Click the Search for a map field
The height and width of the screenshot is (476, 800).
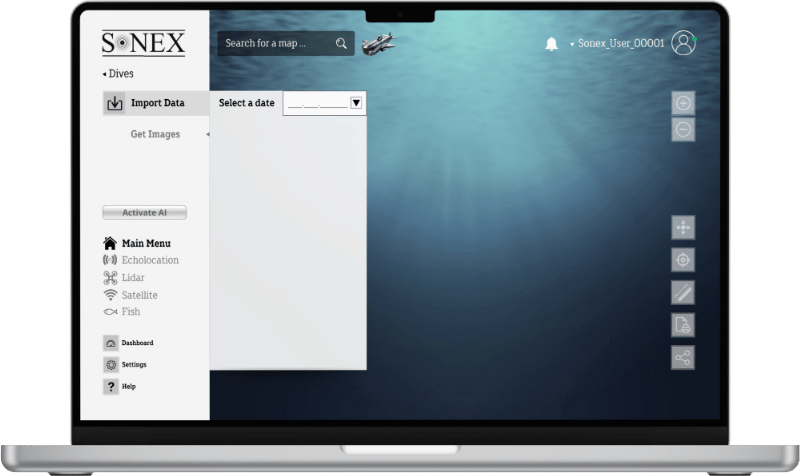pos(275,43)
